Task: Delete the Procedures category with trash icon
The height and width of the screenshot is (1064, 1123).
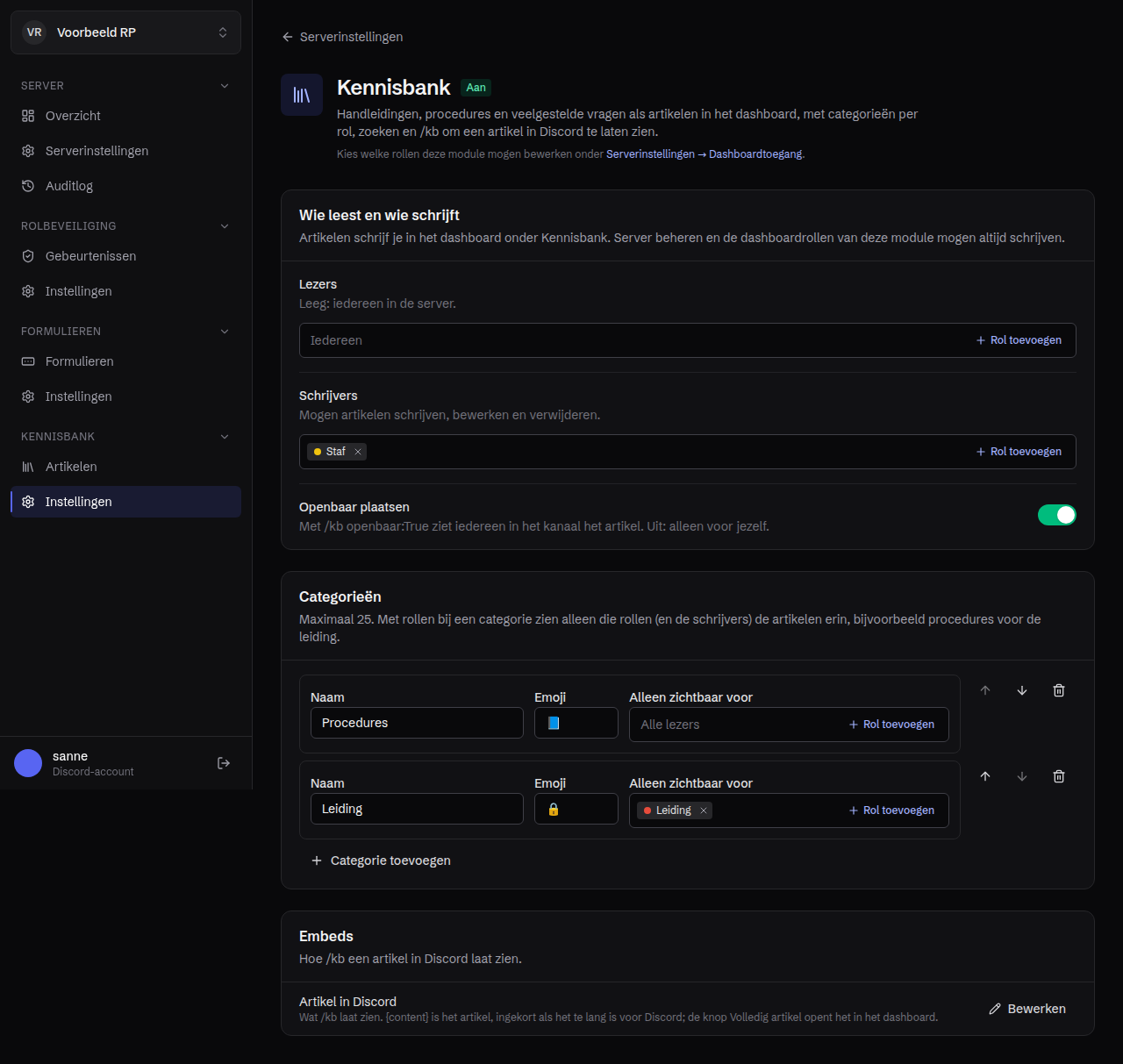Action: (1059, 690)
